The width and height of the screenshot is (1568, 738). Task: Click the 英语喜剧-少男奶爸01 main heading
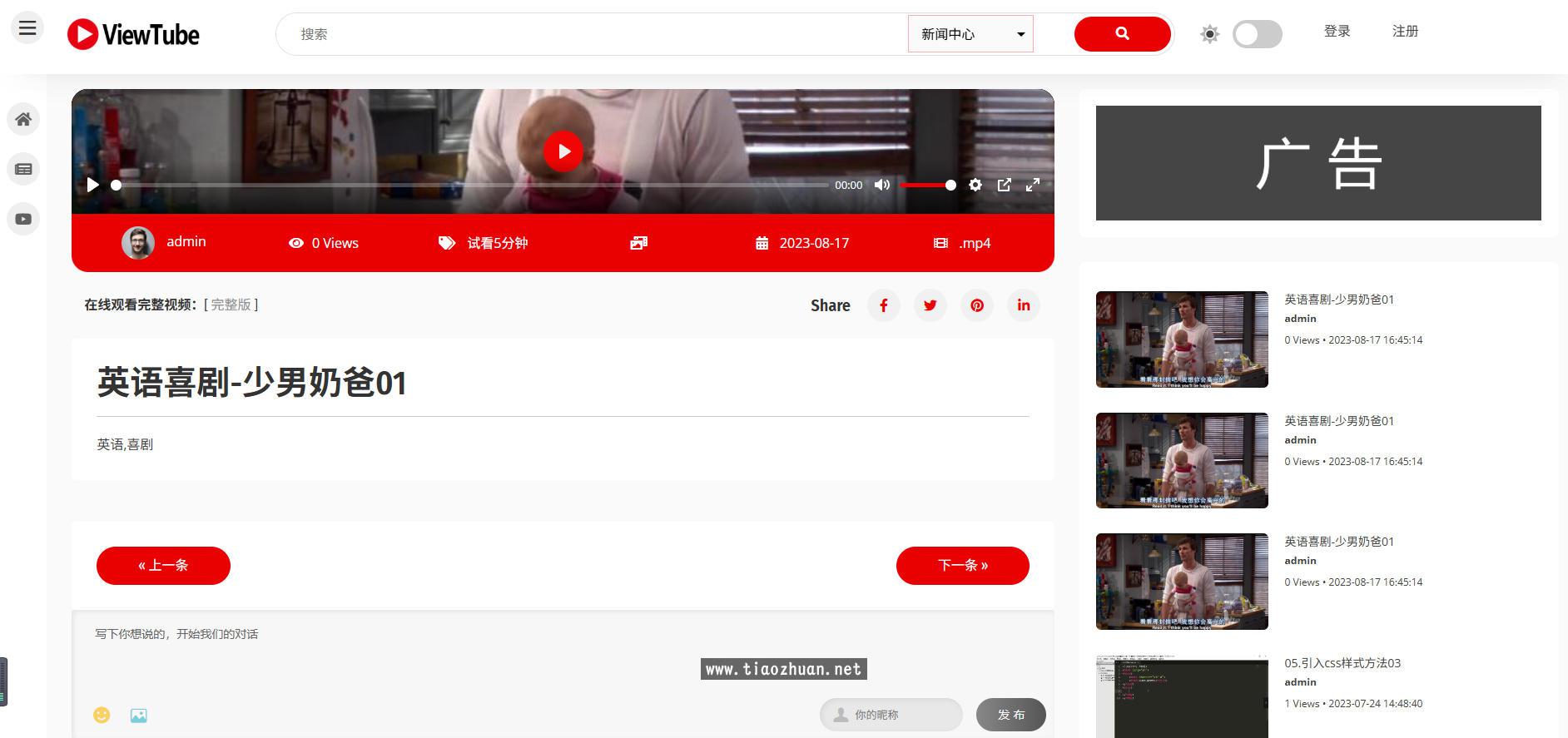(252, 383)
